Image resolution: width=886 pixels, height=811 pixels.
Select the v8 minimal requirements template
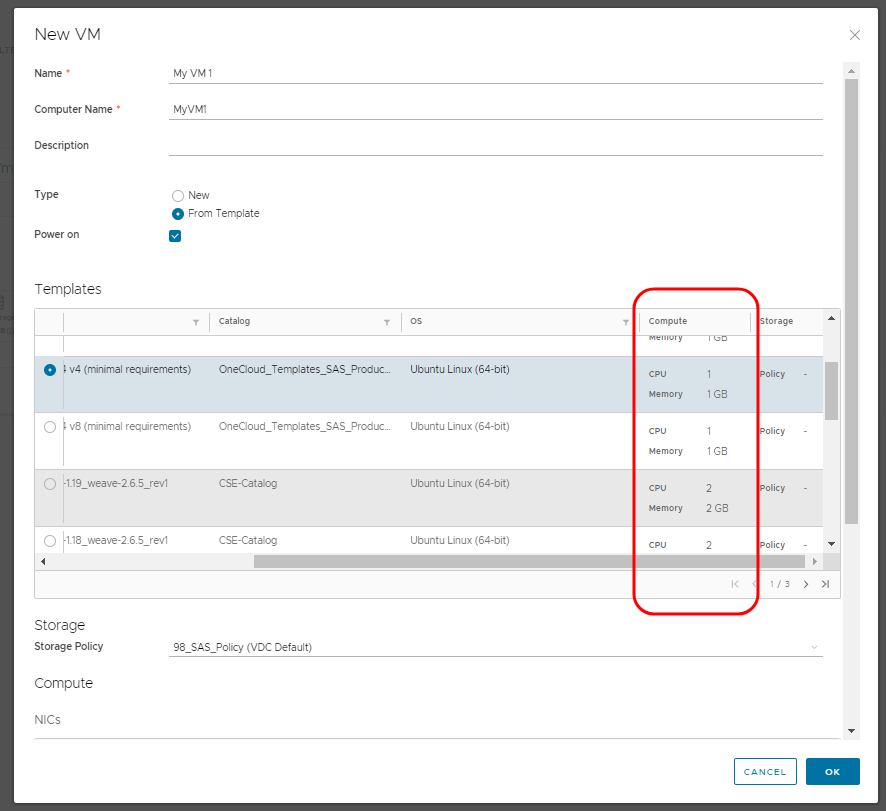(x=50, y=427)
